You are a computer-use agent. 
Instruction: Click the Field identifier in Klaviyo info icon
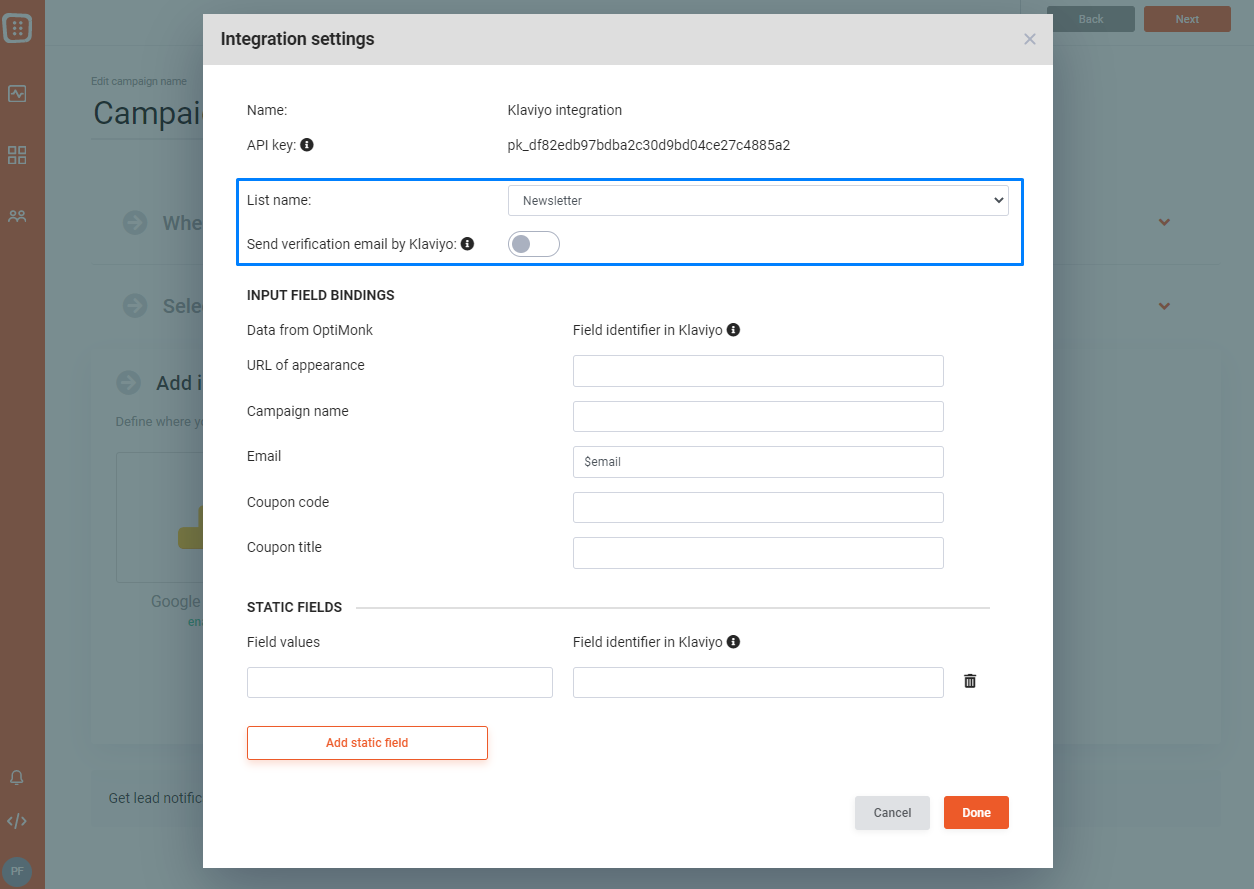[x=733, y=330]
